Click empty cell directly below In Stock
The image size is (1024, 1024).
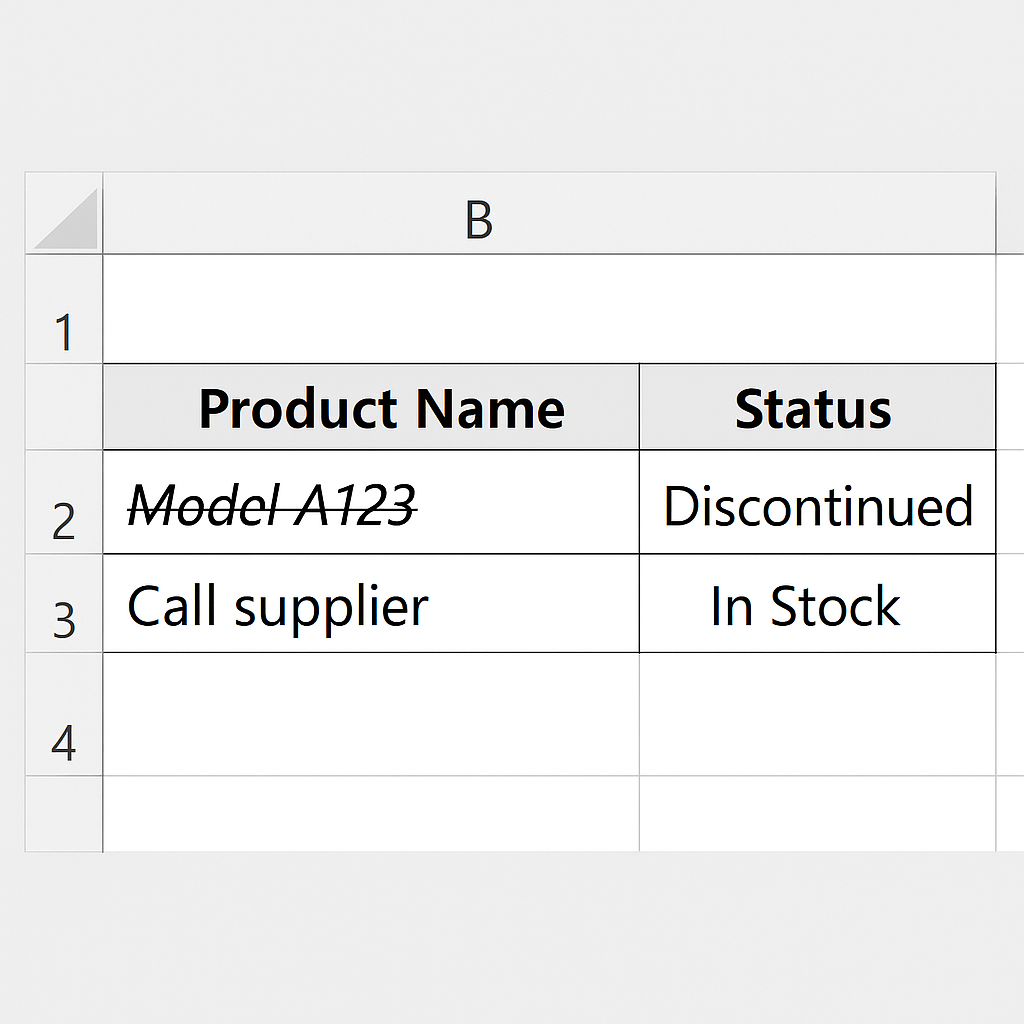coord(817,715)
